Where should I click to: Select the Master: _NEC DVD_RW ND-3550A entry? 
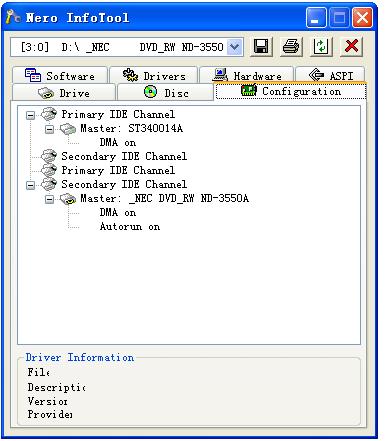point(164,199)
